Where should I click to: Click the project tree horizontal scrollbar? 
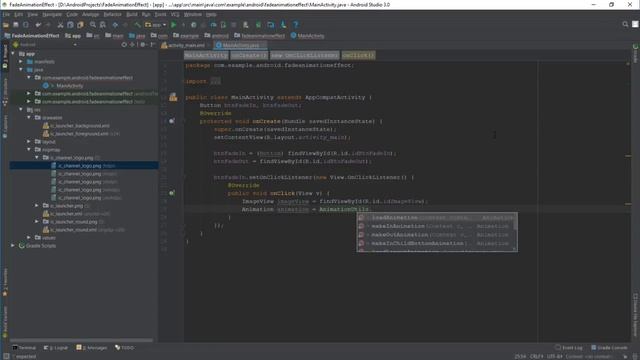tap(82, 340)
